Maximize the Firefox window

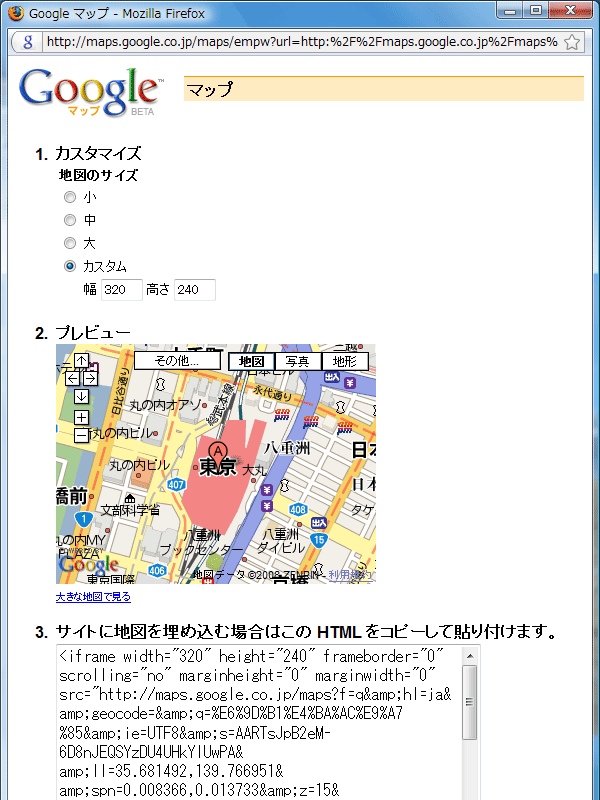coord(535,10)
